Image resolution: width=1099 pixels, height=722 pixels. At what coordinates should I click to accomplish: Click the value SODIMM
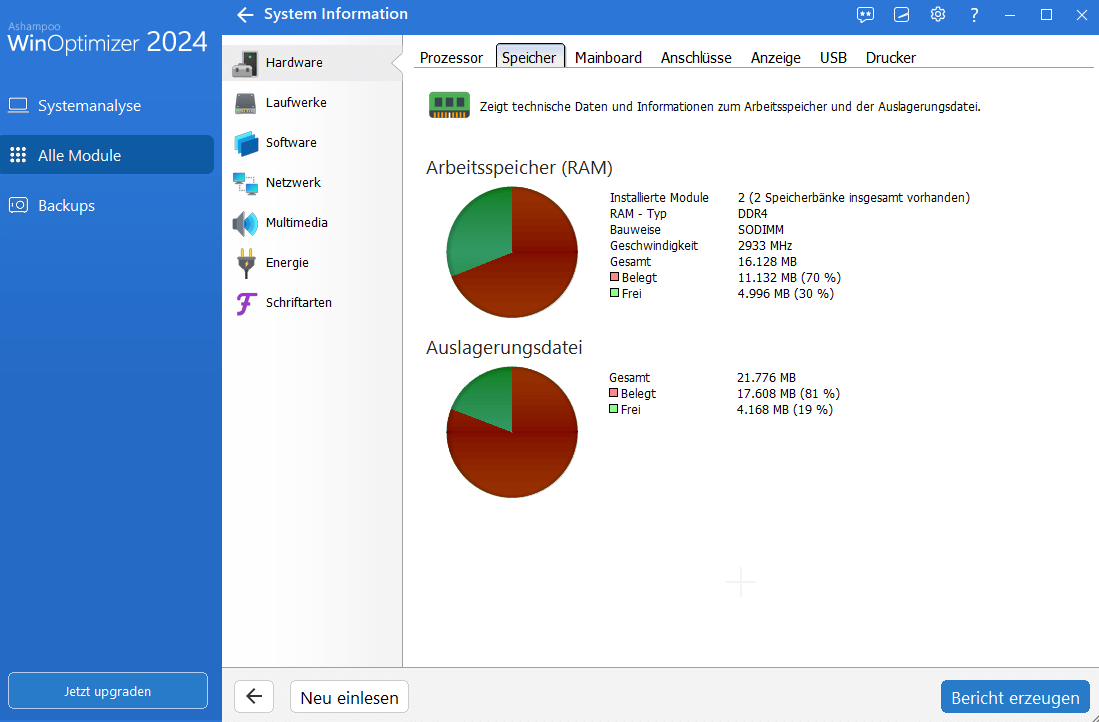(761, 229)
